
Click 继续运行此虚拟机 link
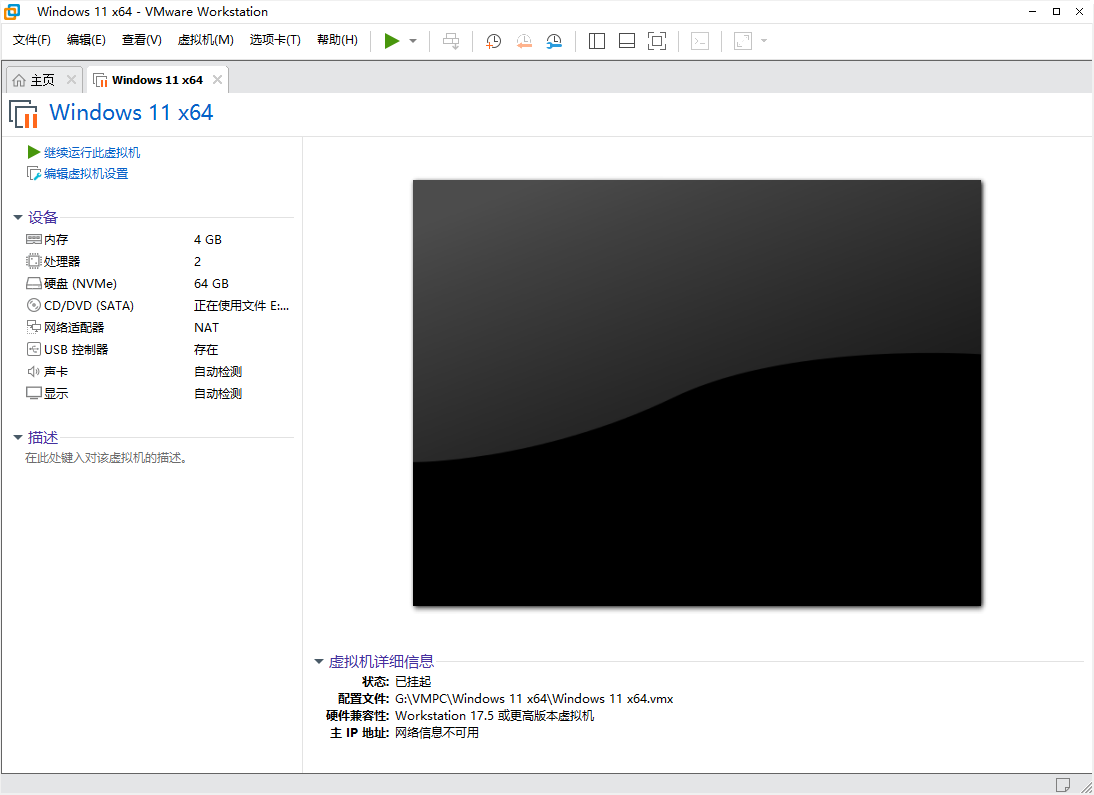pyautogui.click(x=92, y=153)
